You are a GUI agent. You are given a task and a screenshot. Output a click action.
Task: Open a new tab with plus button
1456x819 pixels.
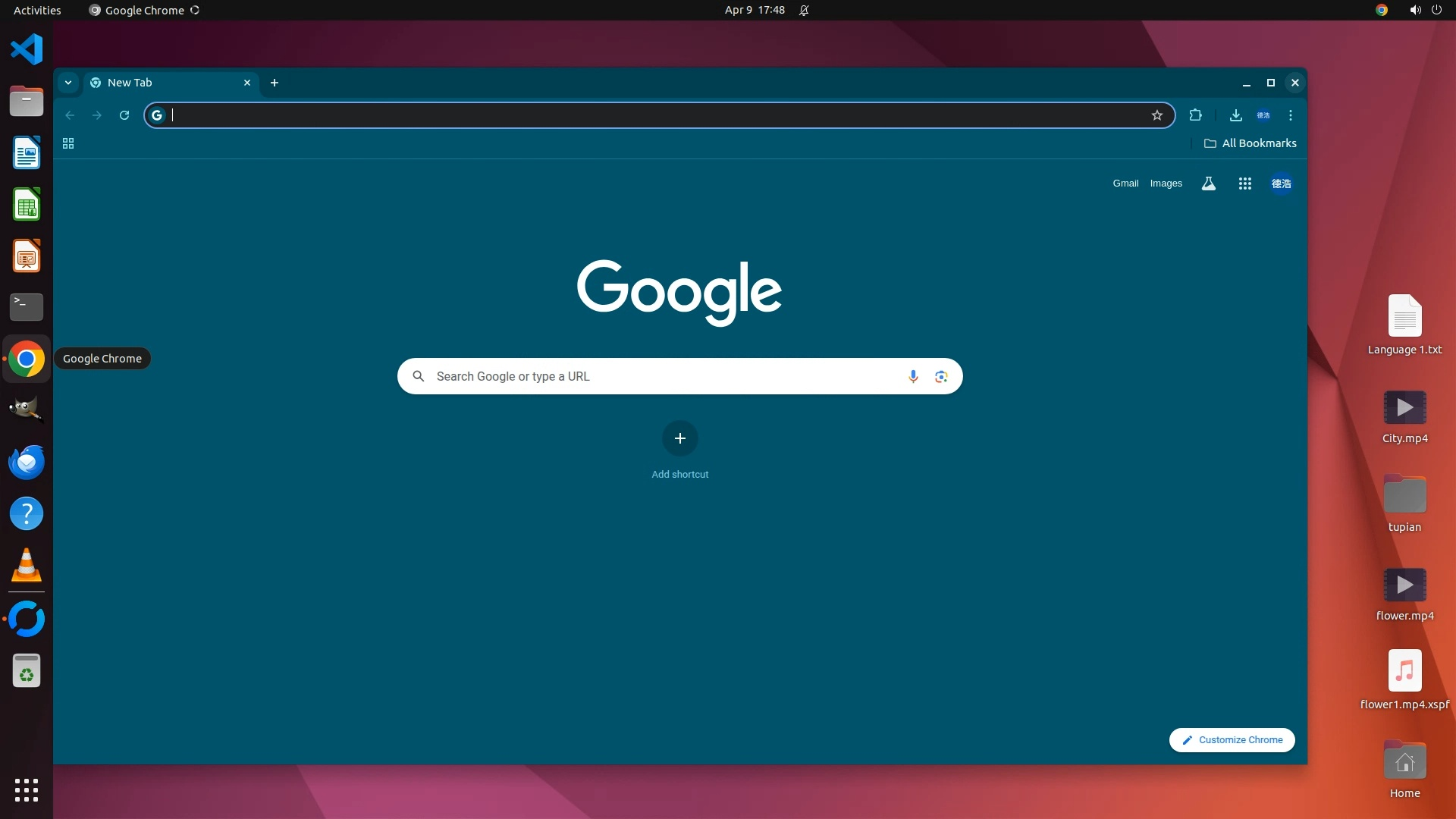[275, 83]
